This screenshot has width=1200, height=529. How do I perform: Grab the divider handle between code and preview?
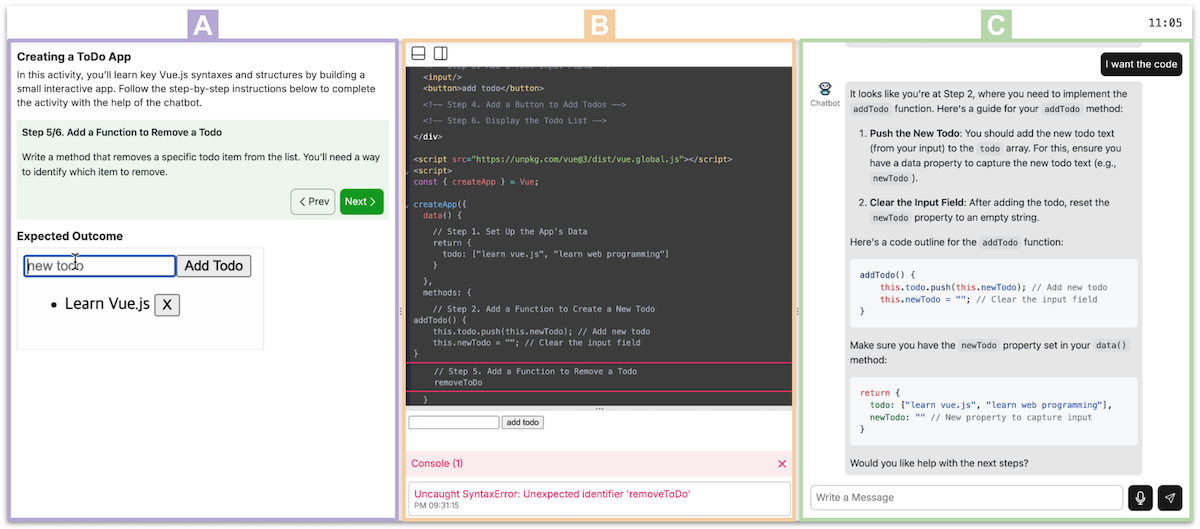click(x=599, y=409)
